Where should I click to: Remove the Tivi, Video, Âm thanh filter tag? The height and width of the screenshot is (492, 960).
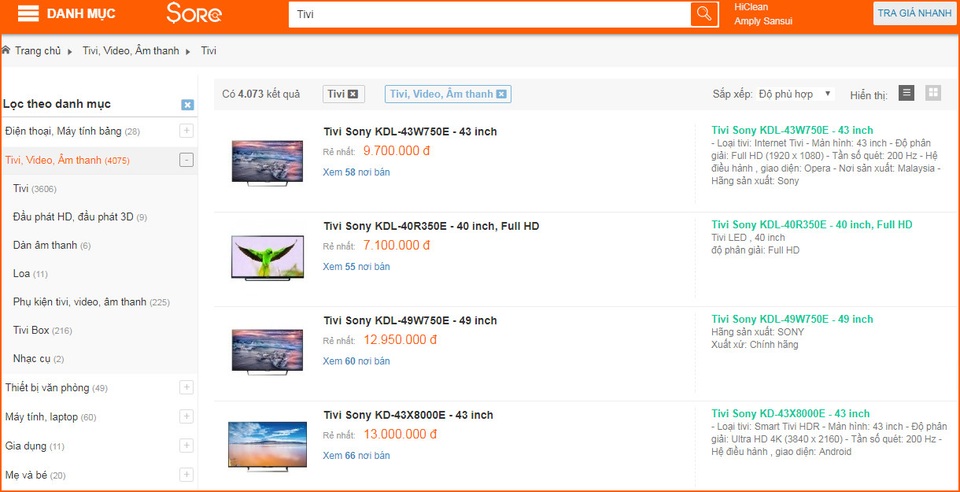click(501, 94)
